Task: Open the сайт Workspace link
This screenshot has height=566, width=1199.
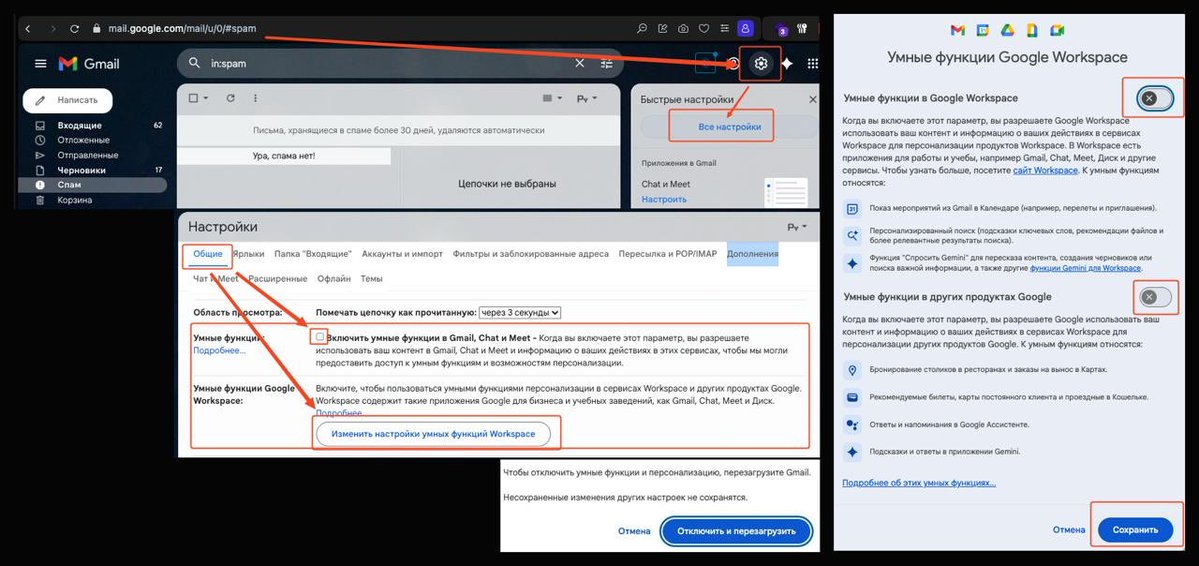Action: [1045, 171]
